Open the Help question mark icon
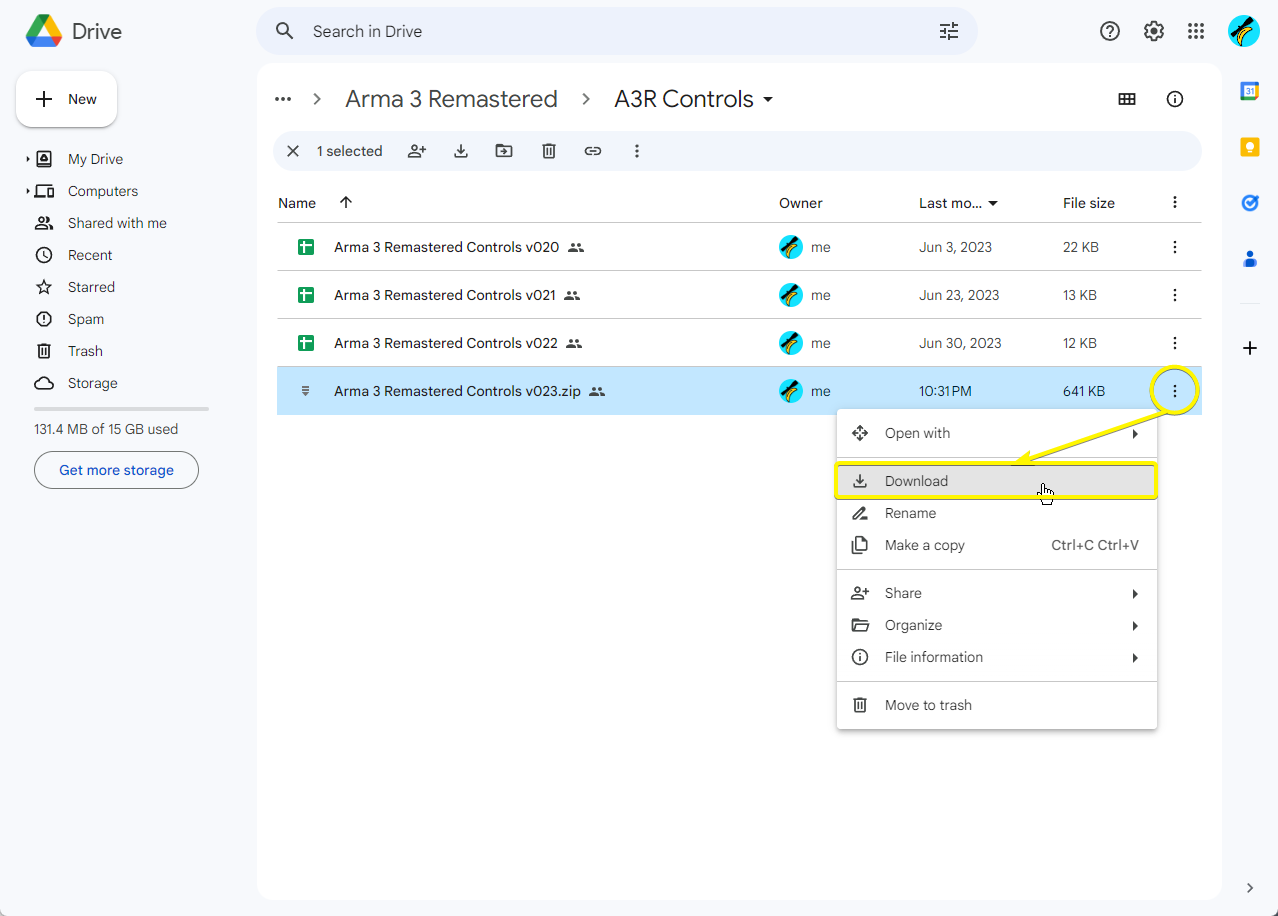 click(1110, 31)
